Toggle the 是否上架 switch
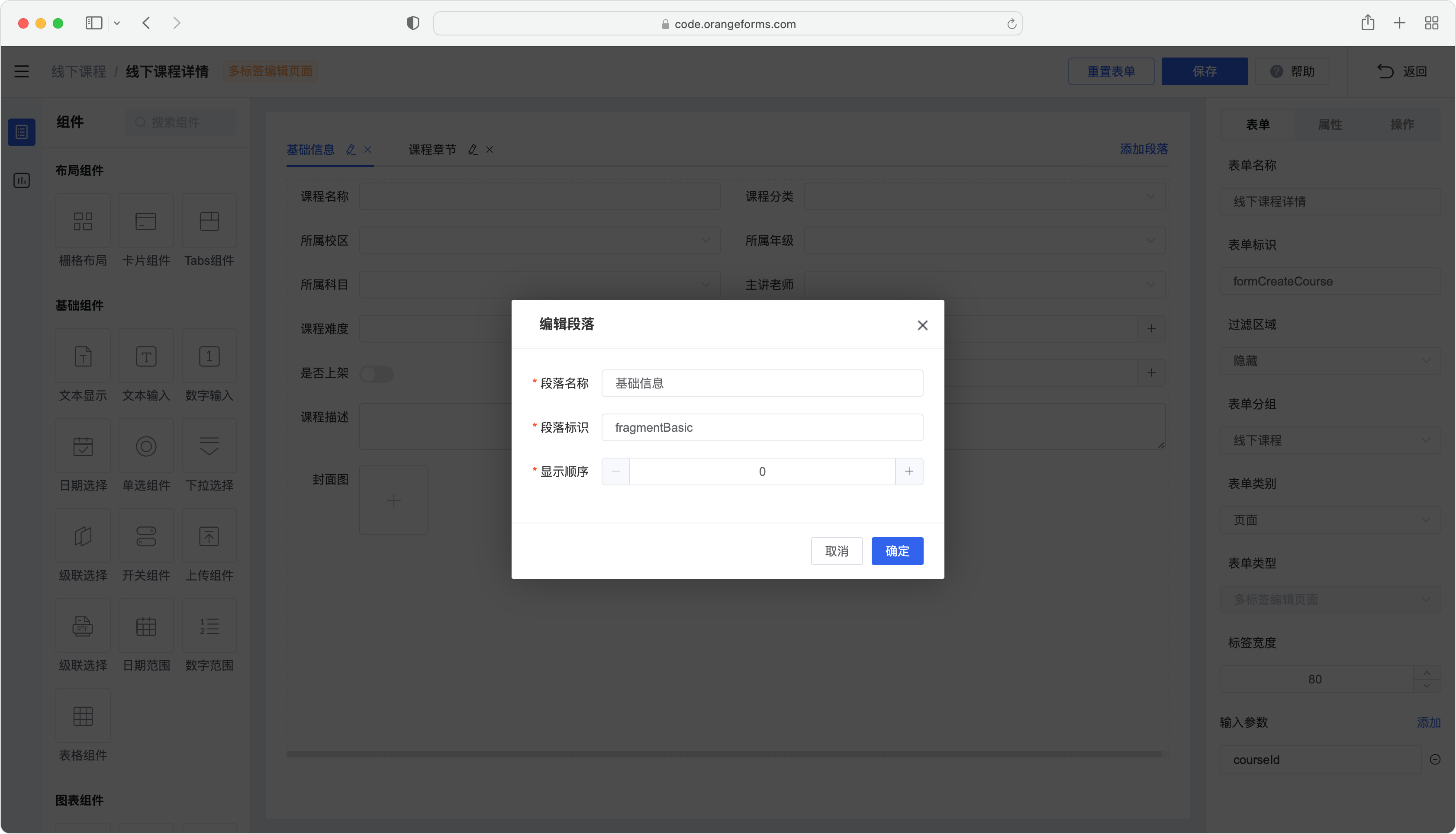The image size is (1456, 834). (377, 373)
